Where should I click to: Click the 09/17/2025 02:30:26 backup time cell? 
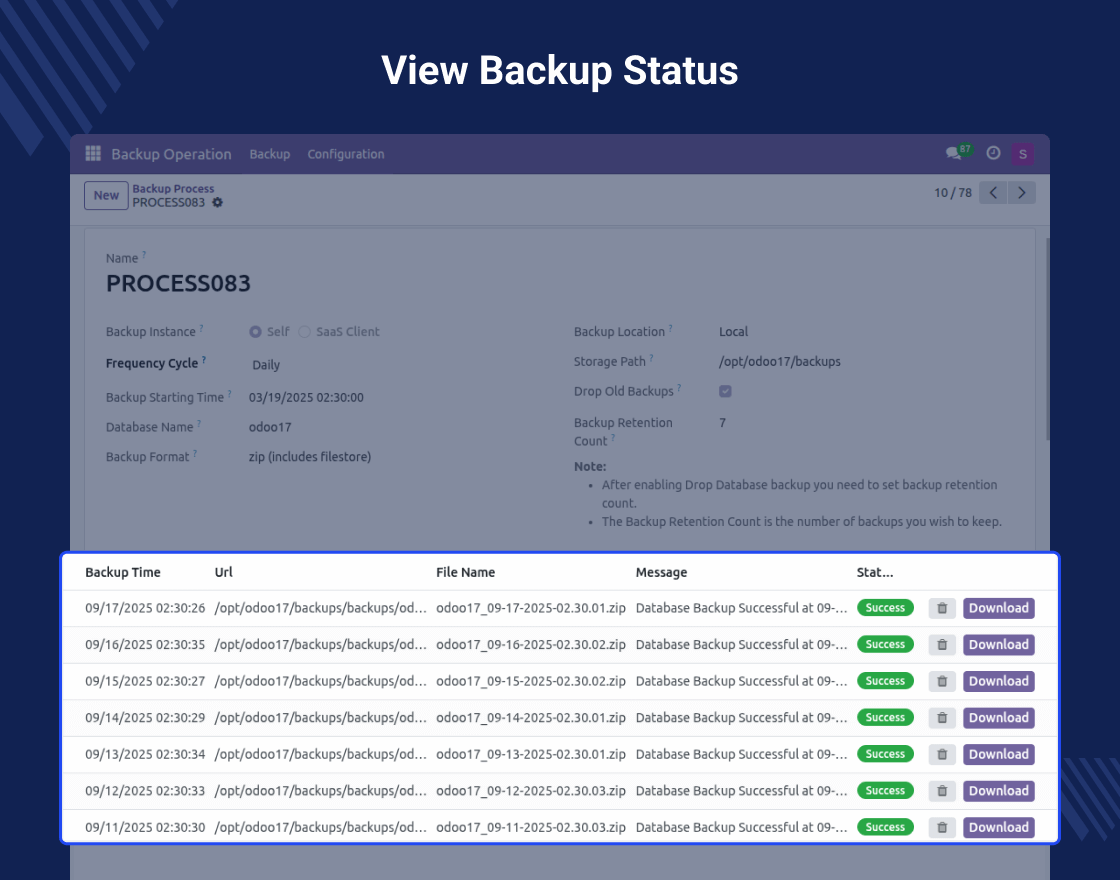click(145, 609)
